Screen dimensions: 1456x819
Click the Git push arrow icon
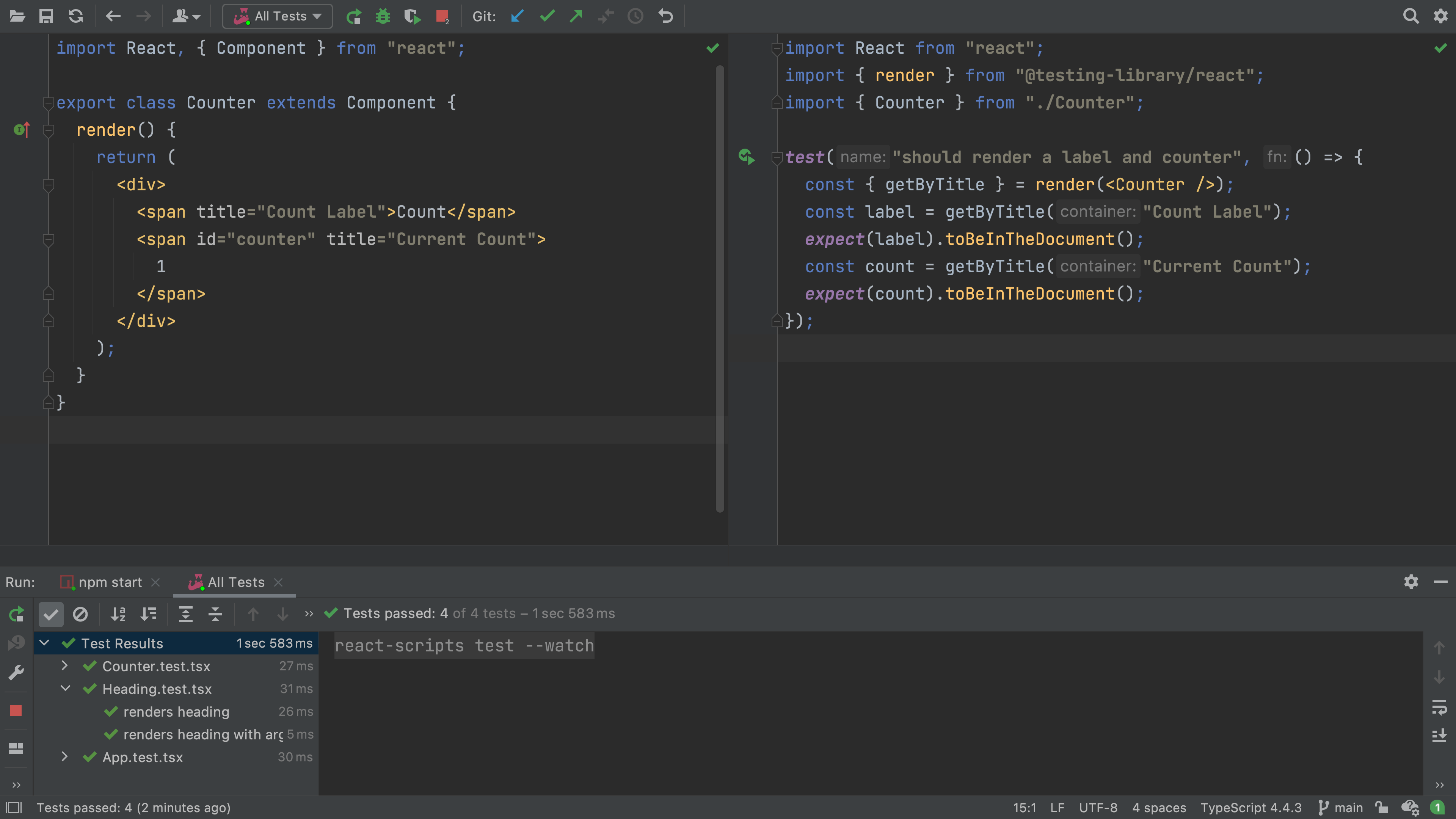pos(576,16)
